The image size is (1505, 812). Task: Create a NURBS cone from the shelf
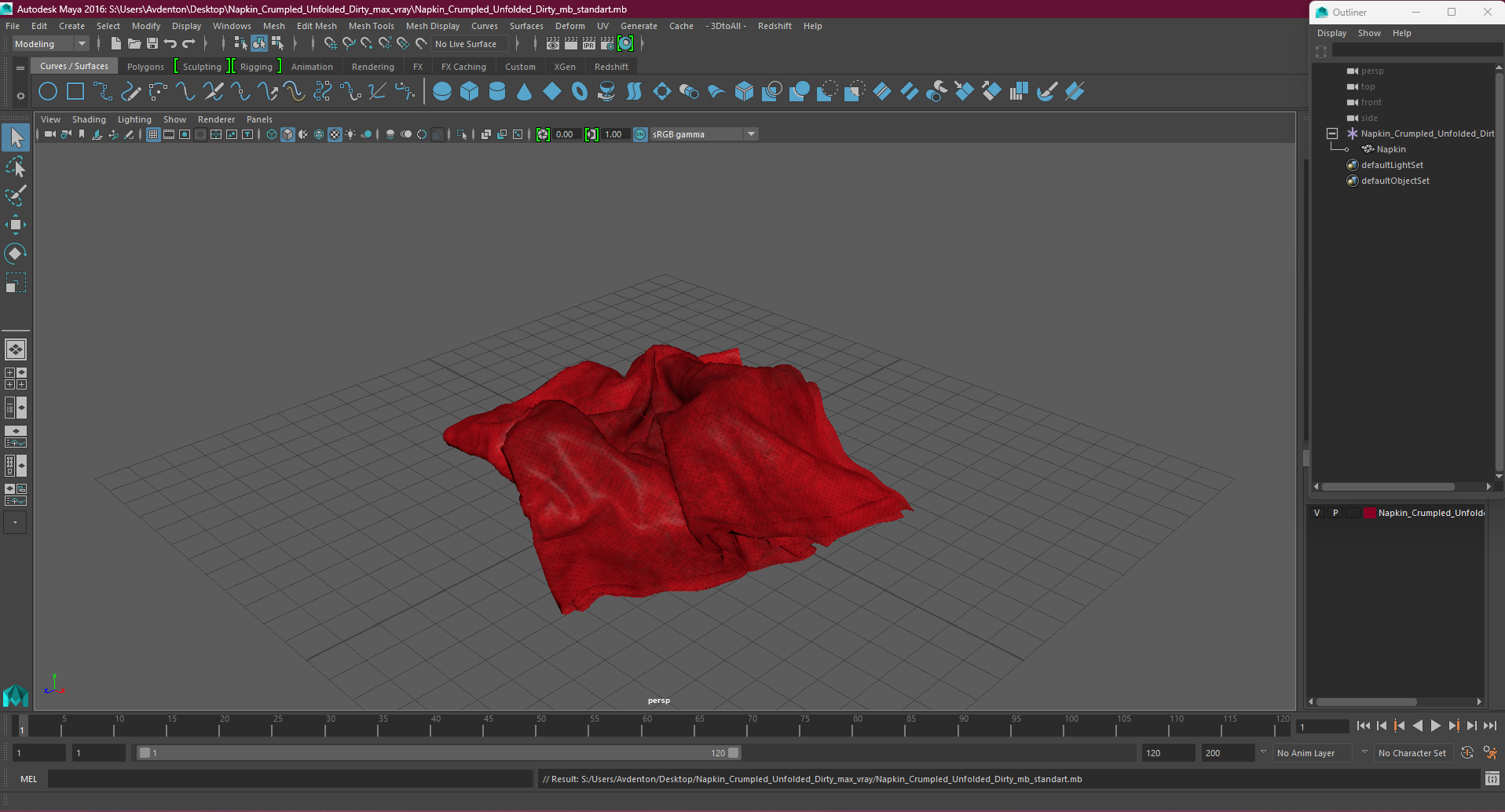click(525, 92)
